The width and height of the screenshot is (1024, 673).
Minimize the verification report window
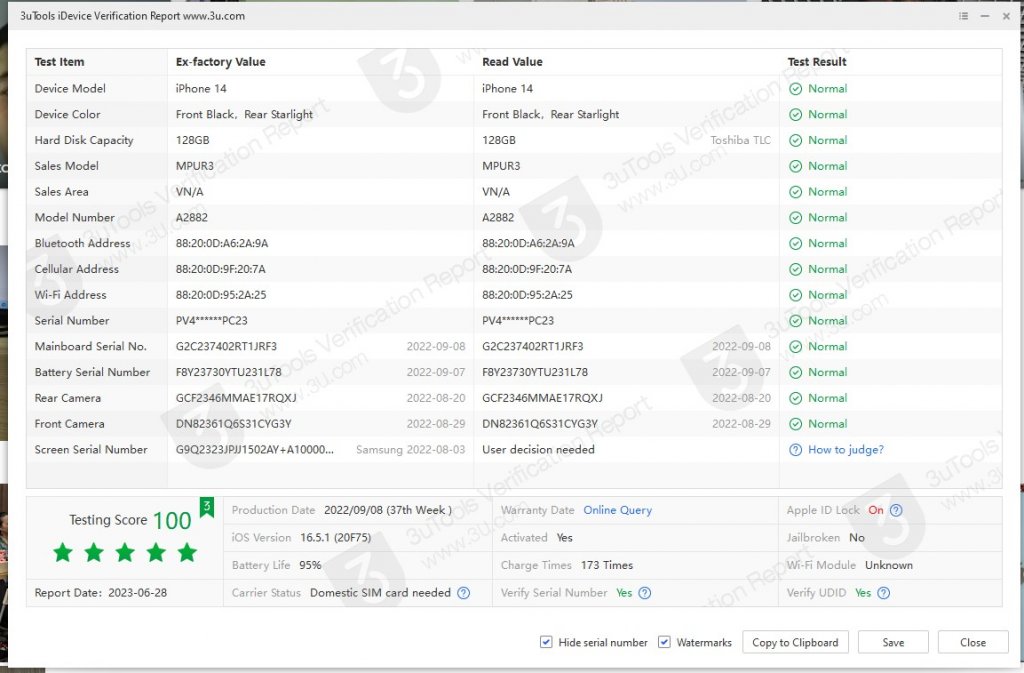[x=985, y=16]
